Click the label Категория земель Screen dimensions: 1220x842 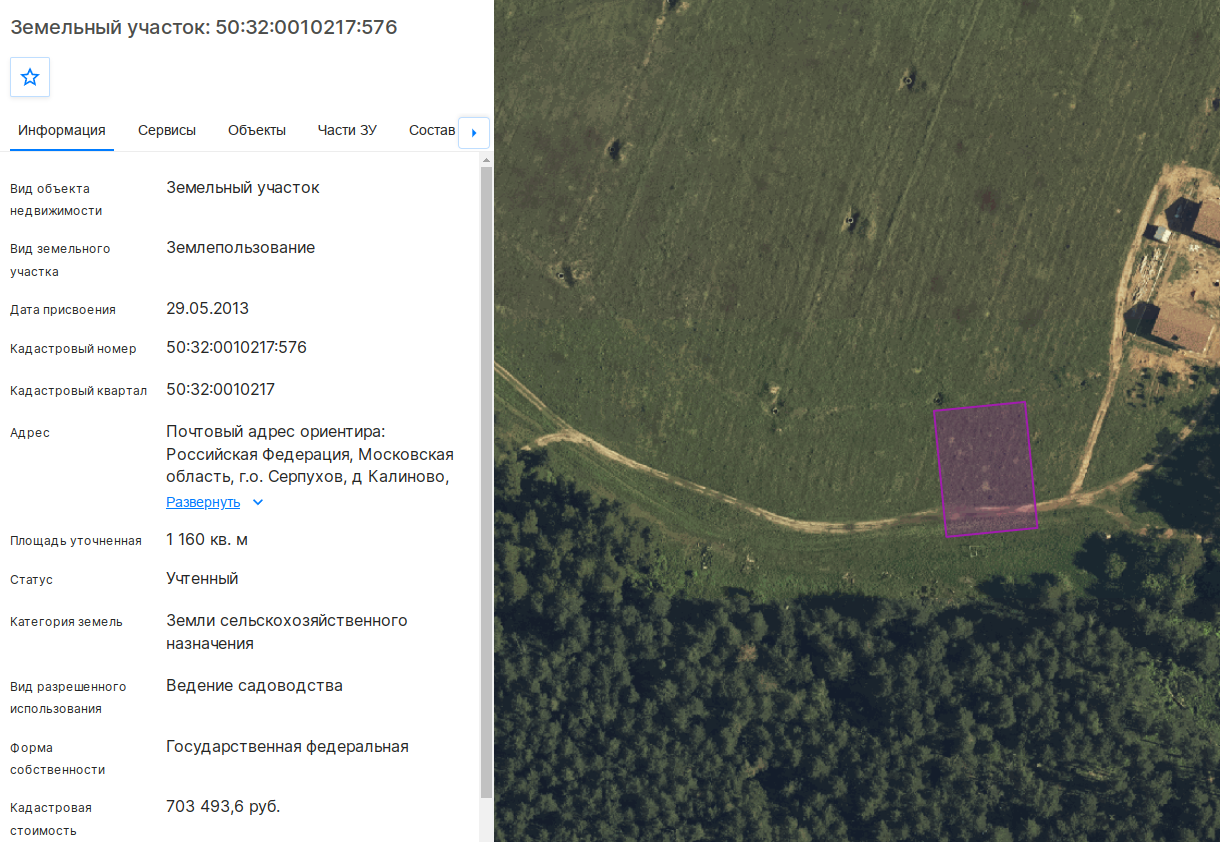(x=66, y=621)
